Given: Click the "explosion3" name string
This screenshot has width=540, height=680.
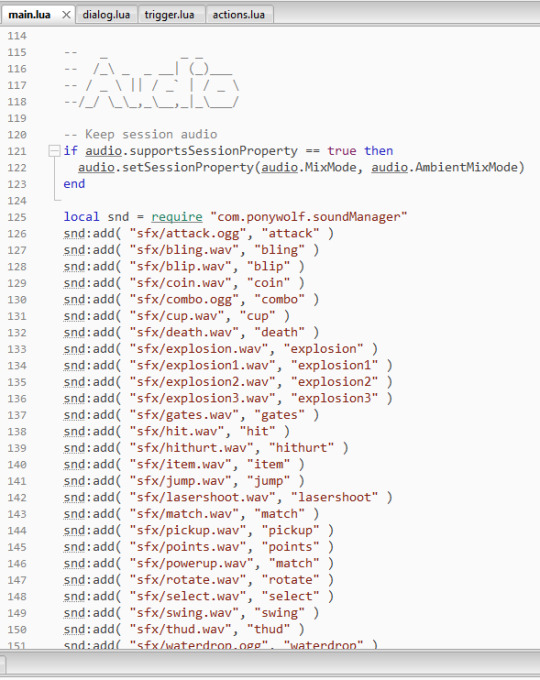Looking at the screenshot, I should 334,398.
